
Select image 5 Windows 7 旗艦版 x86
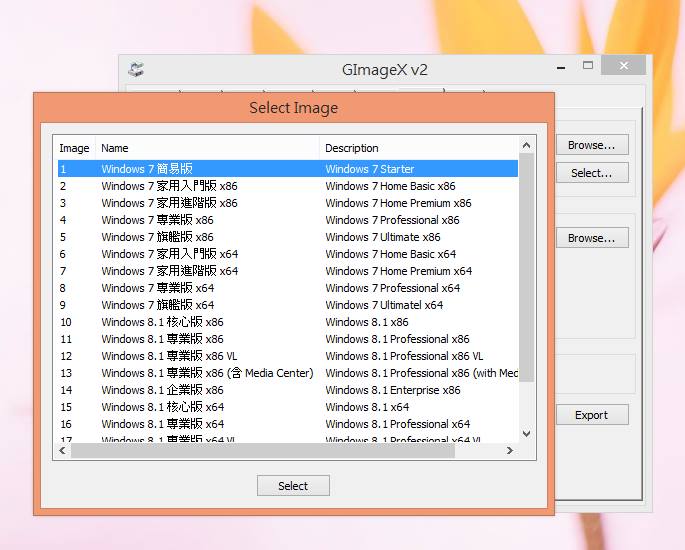click(x=288, y=237)
